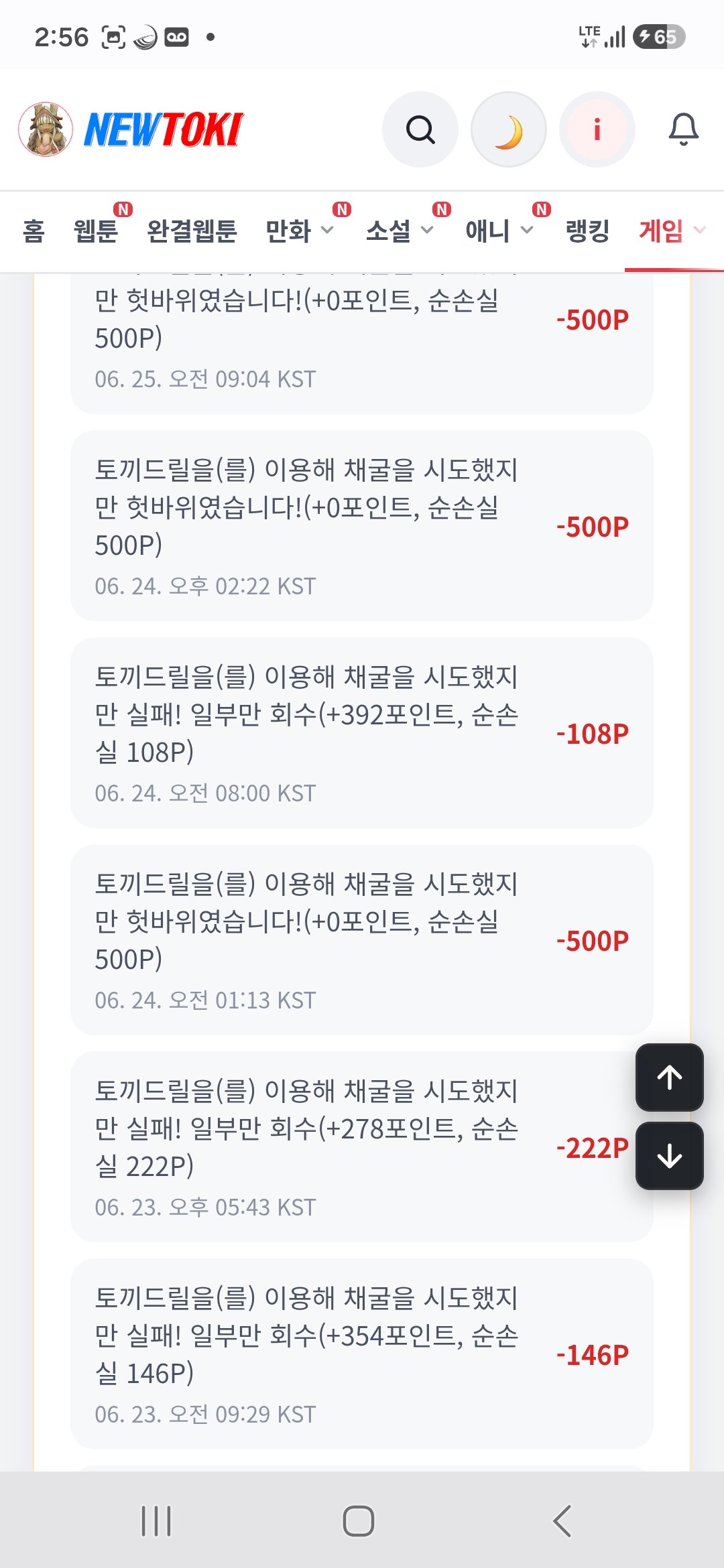
Task: Go to the 홈 tab
Action: [34, 231]
